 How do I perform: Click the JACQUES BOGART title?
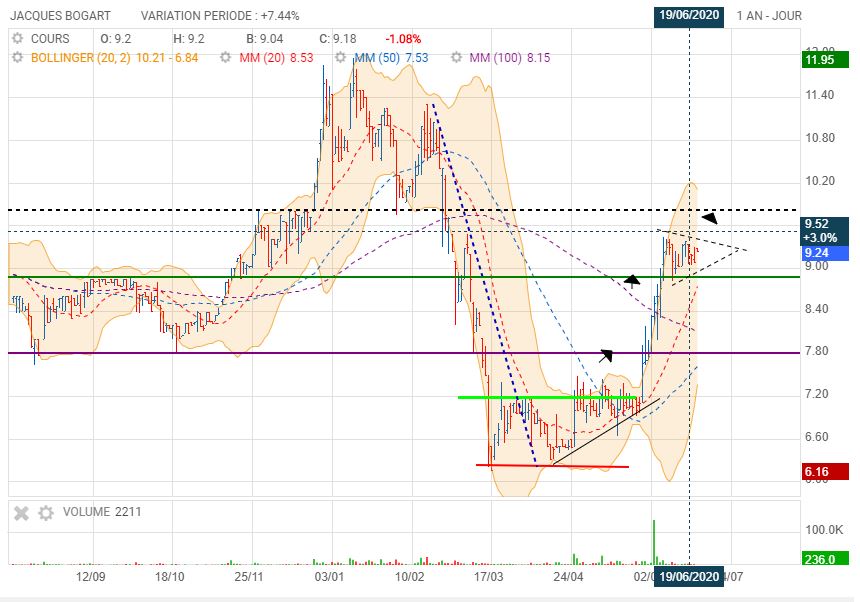coord(60,16)
